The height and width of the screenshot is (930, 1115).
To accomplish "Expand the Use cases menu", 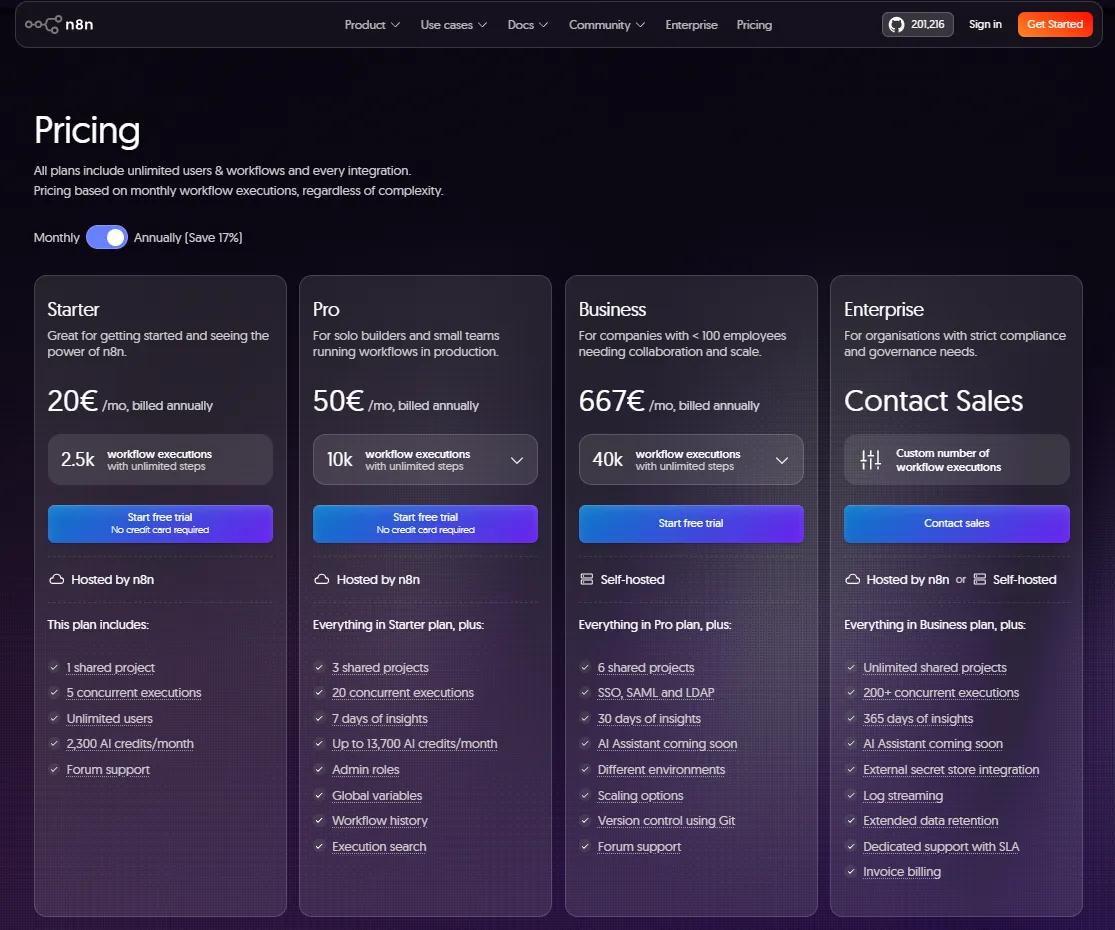I will (x=454, y=25).
